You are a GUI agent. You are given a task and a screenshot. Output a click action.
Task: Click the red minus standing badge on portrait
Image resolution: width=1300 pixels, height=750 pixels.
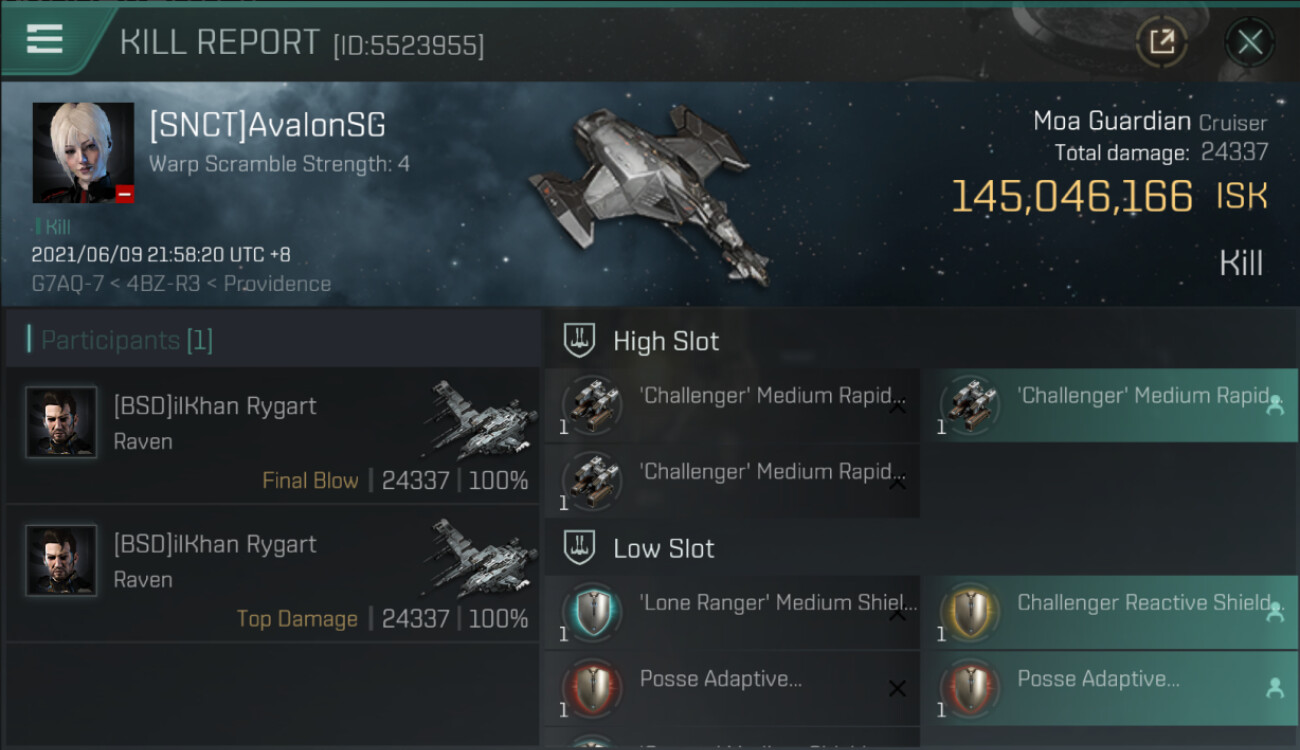[124, 194]
